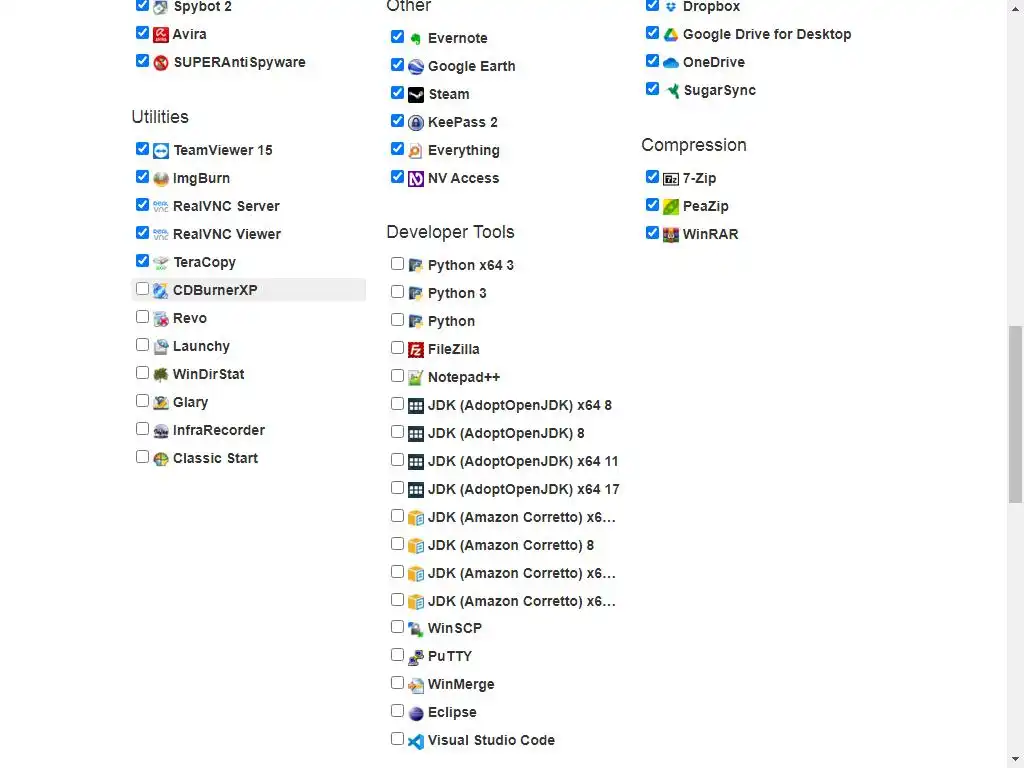Click the CDBurnerXP icon

[x=161, y=291]
